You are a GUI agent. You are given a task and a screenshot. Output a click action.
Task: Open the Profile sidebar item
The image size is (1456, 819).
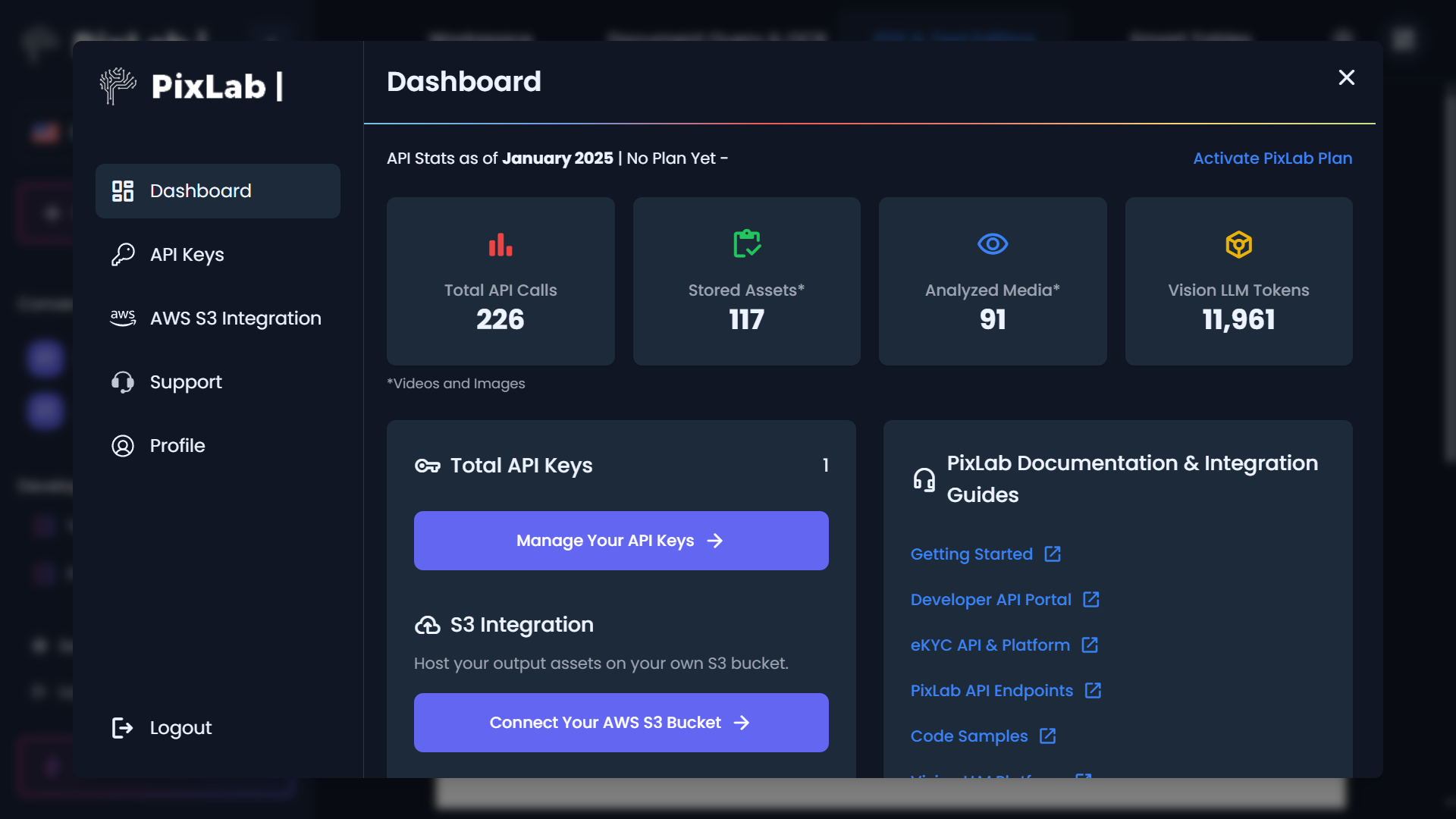tap(177, 446)
